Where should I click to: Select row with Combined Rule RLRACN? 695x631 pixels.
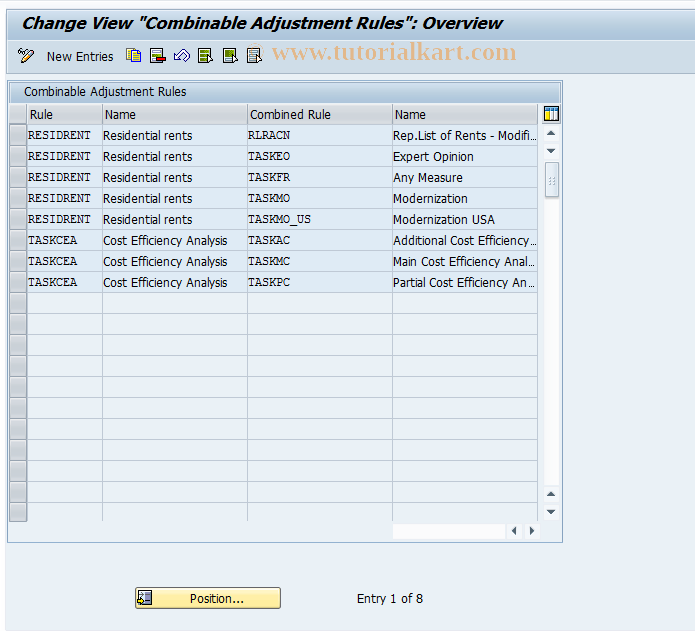(18, 135)
